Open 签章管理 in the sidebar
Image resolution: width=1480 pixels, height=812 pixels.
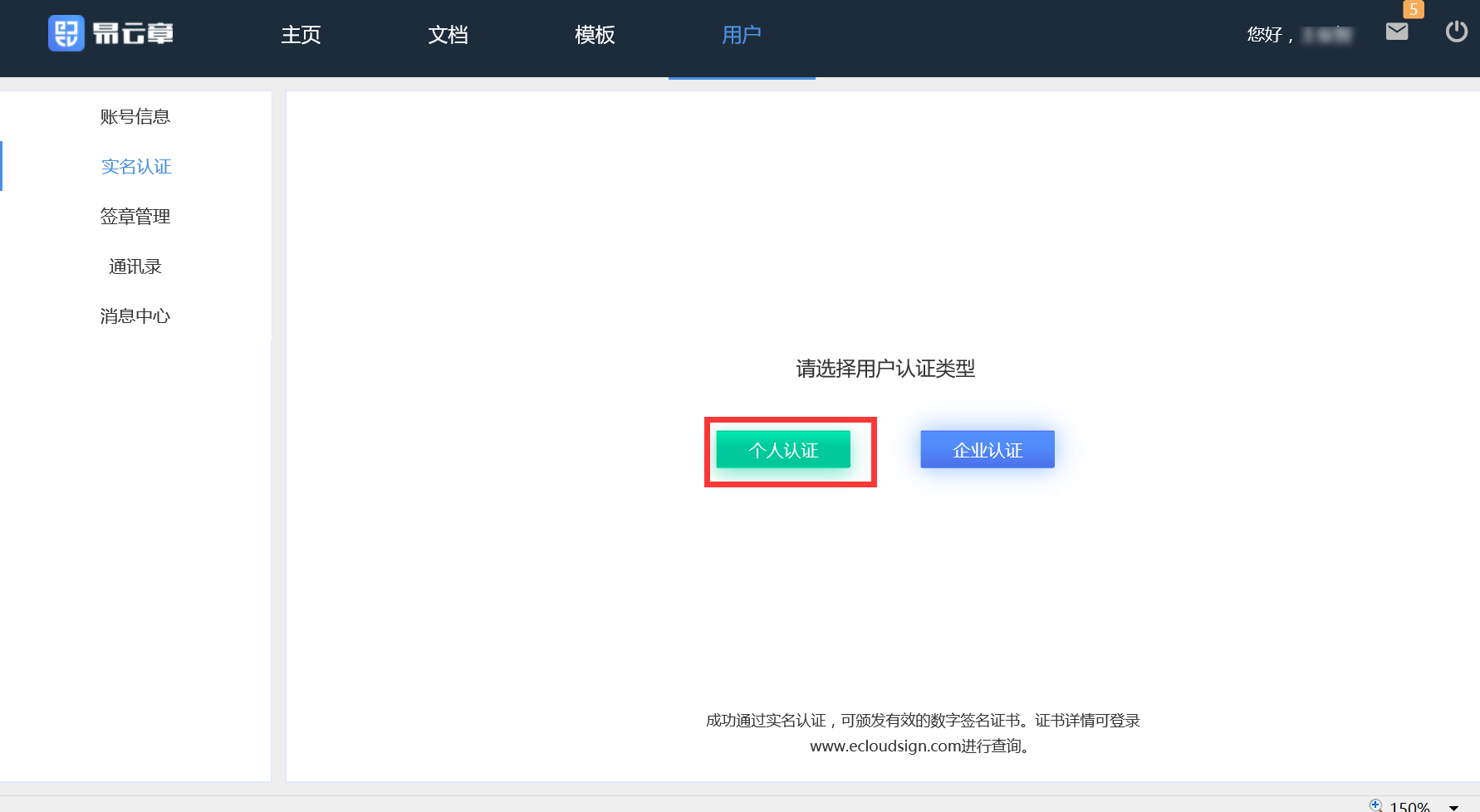pos(135,217)
